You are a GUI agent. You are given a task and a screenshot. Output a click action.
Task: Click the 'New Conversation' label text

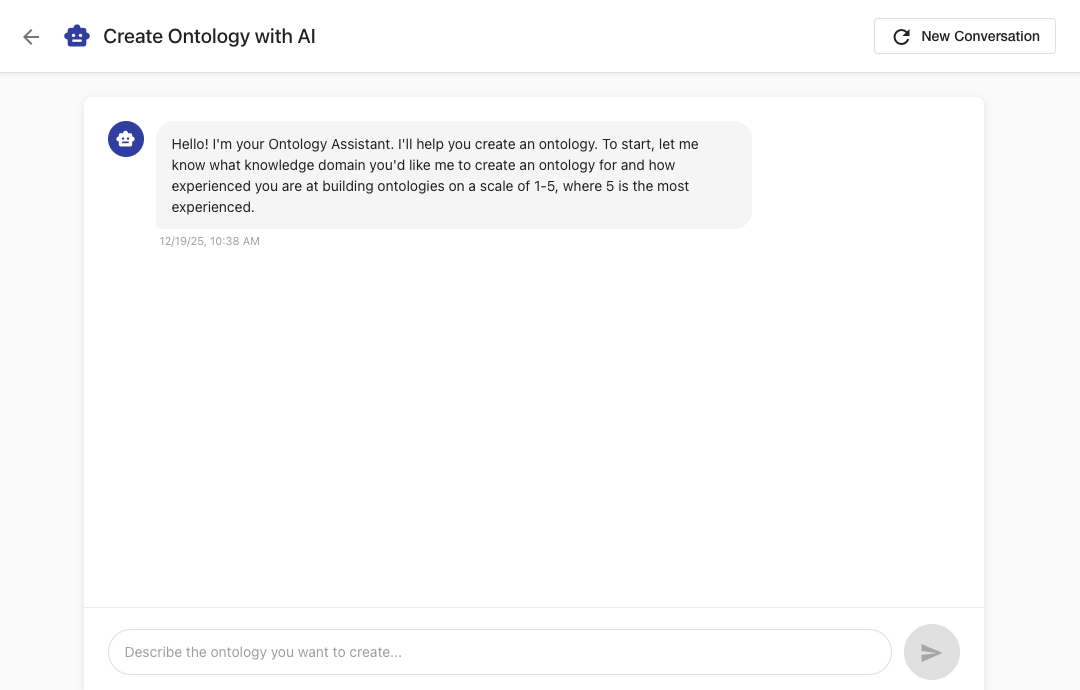(x=980, y=36)
